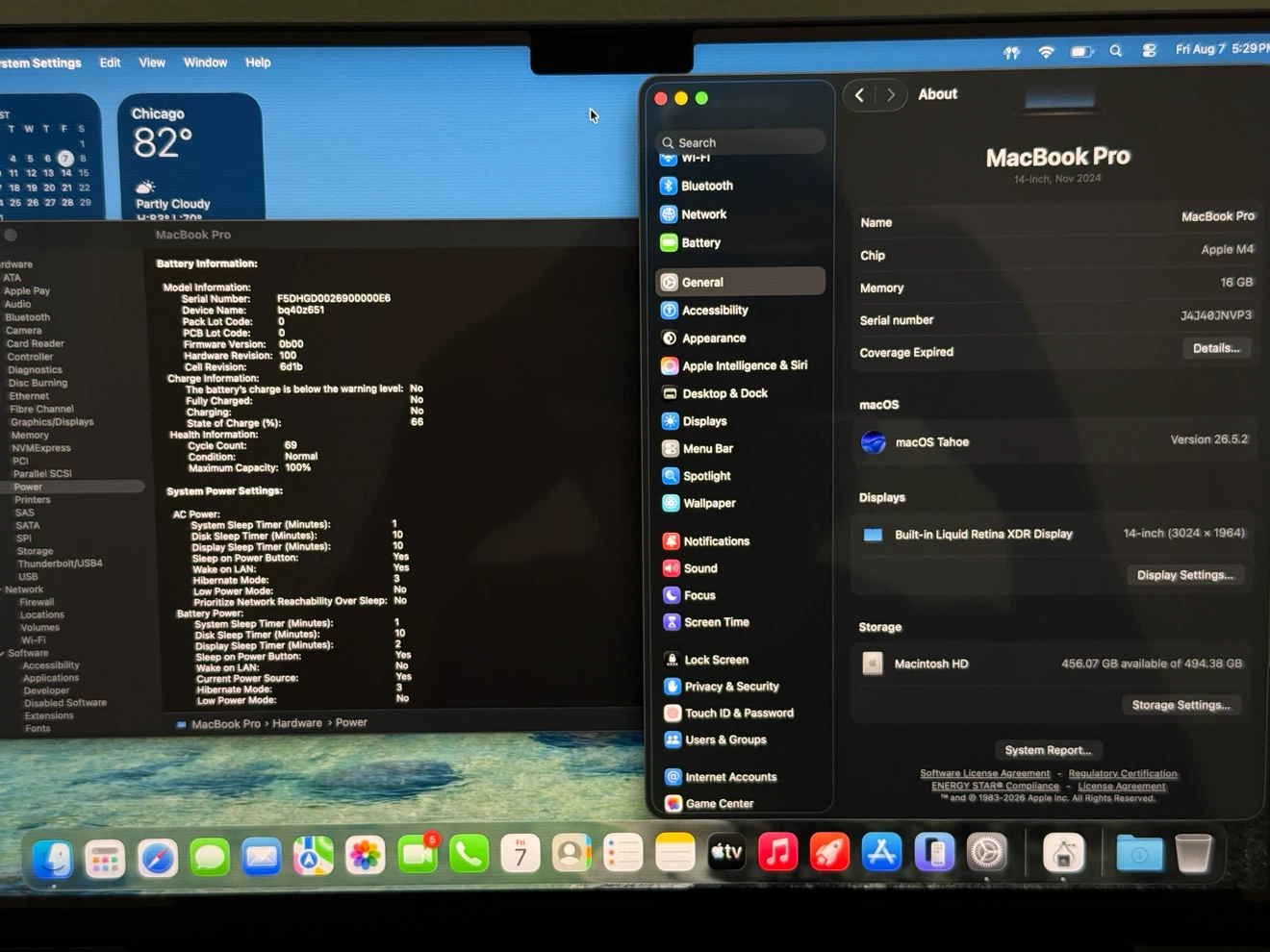
Task: Open Finder from the Dock
Action: 52,857
